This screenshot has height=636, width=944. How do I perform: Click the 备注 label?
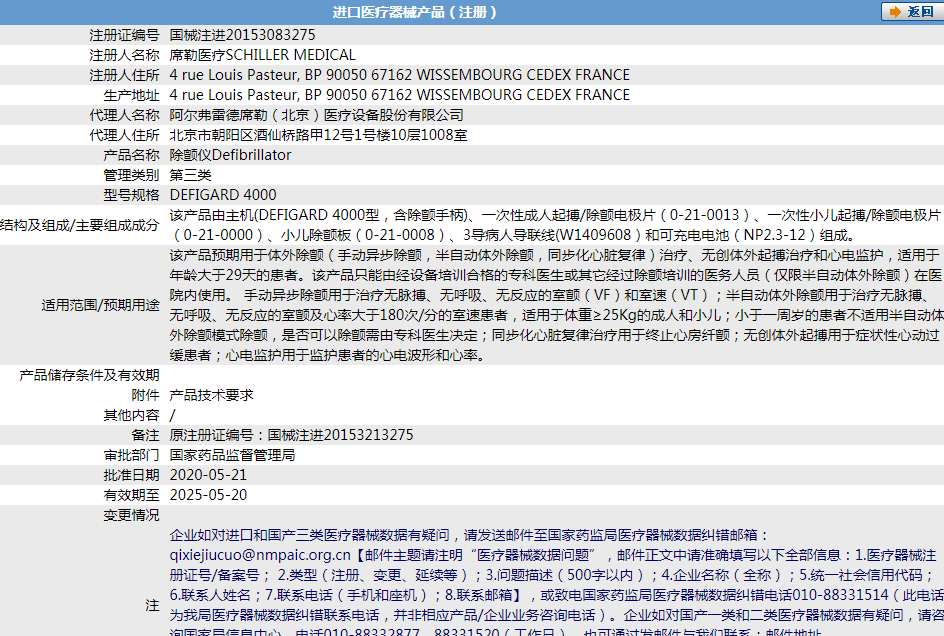pos(145,435)
